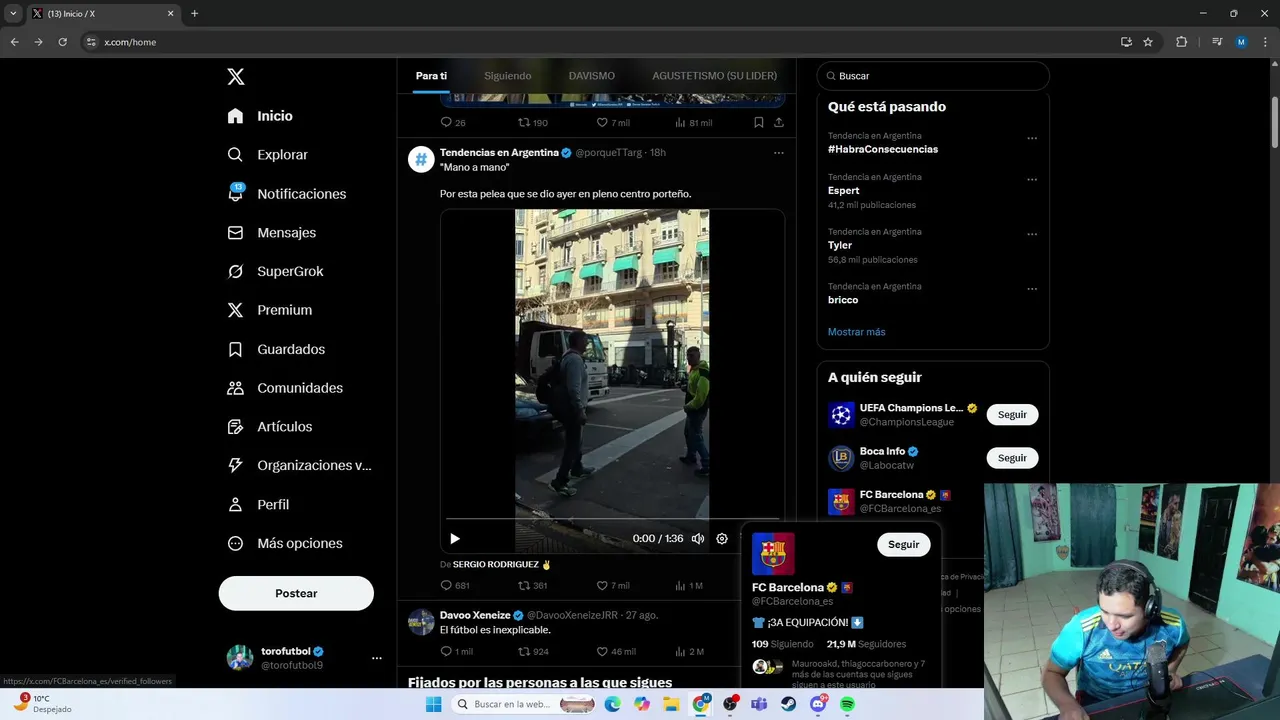The height and width of the screenshot is (720, 1280).
Task: View the 1 M stats of the video post
Action: coord(688,586)
